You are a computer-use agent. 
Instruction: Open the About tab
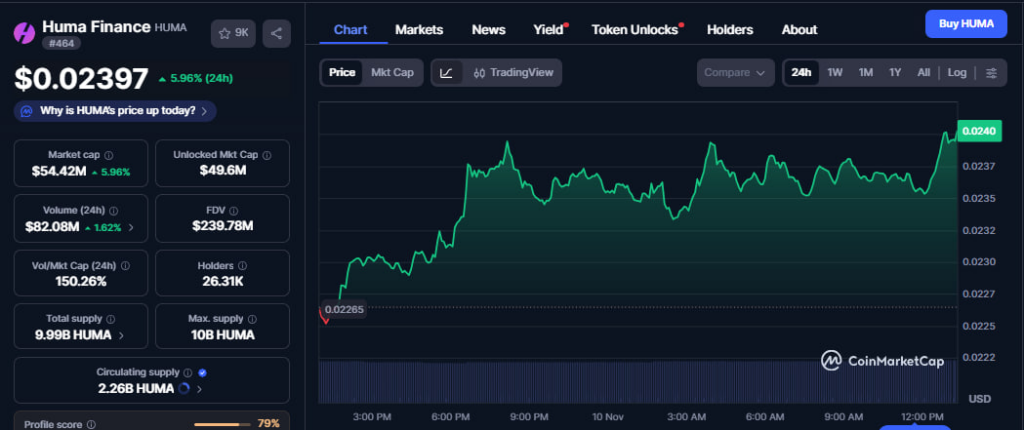click(799, 30)
